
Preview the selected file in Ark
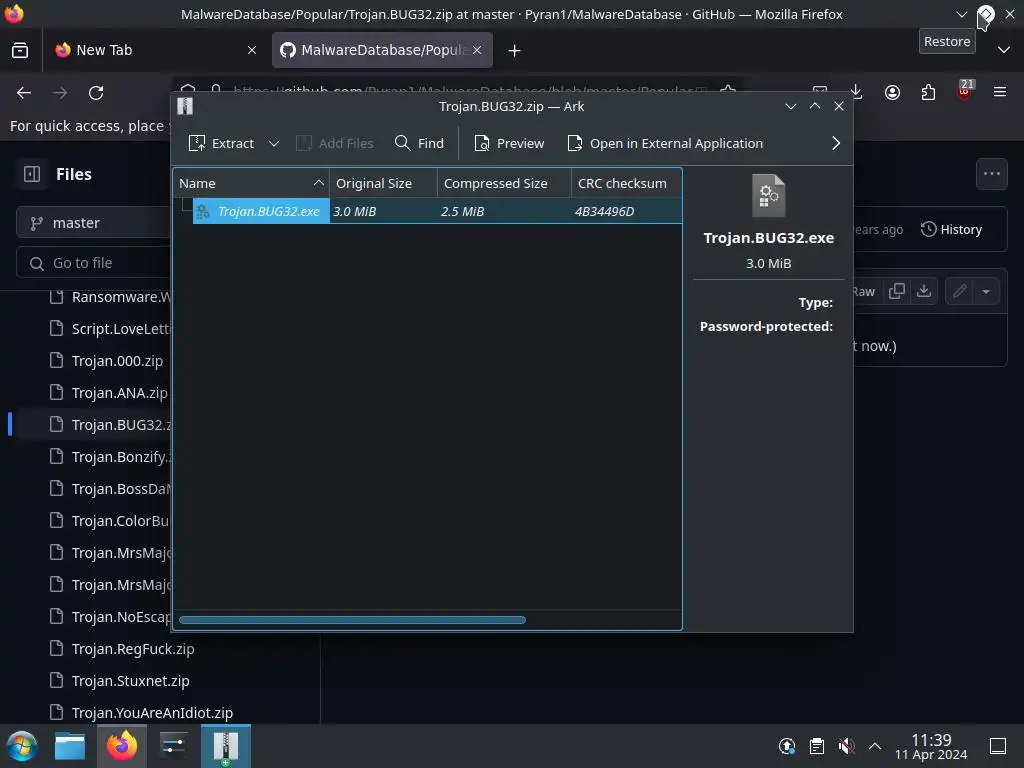pos(509,143)
